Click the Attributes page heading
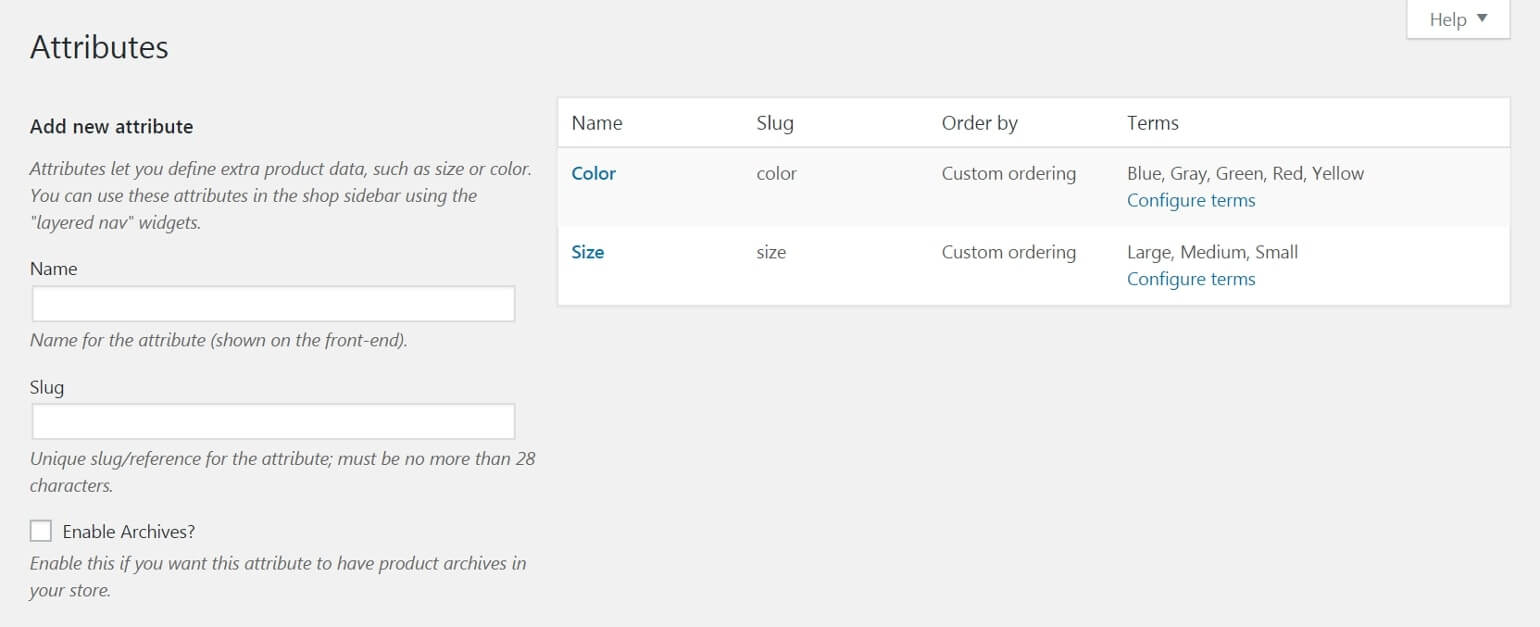Screen dimensions: 1540x627 pos(99,46)
